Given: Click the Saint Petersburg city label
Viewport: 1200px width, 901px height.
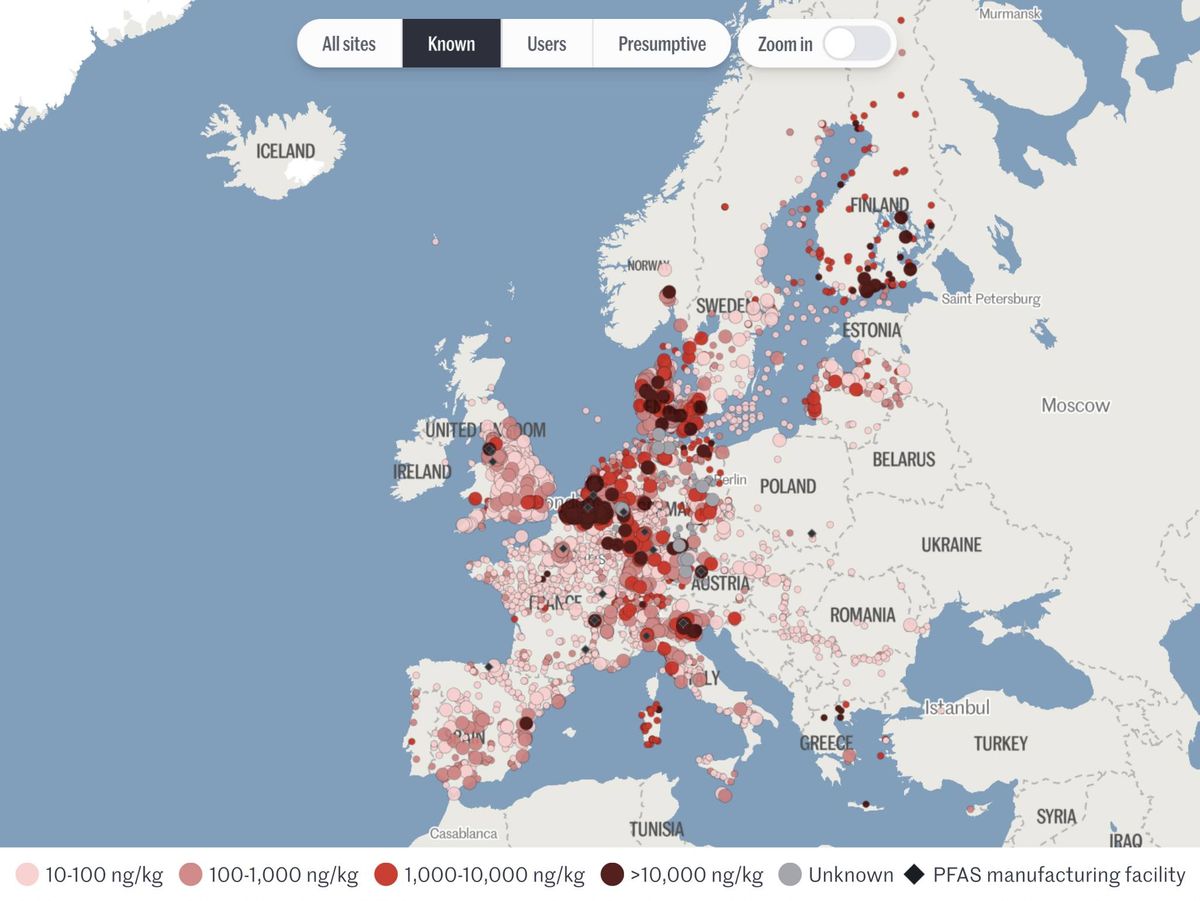Looking at the screenshot, I should pos(991,299).
